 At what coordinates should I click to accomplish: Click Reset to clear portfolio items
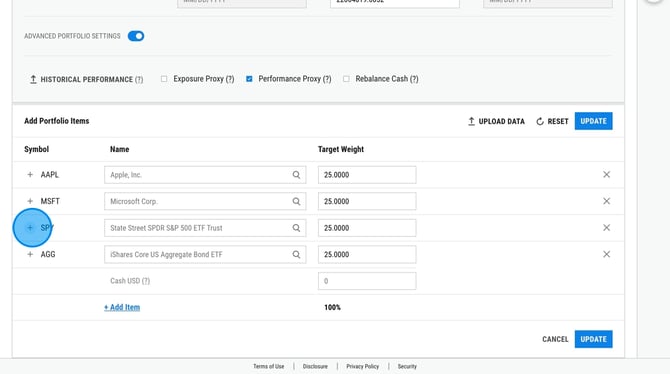point(552,121)
